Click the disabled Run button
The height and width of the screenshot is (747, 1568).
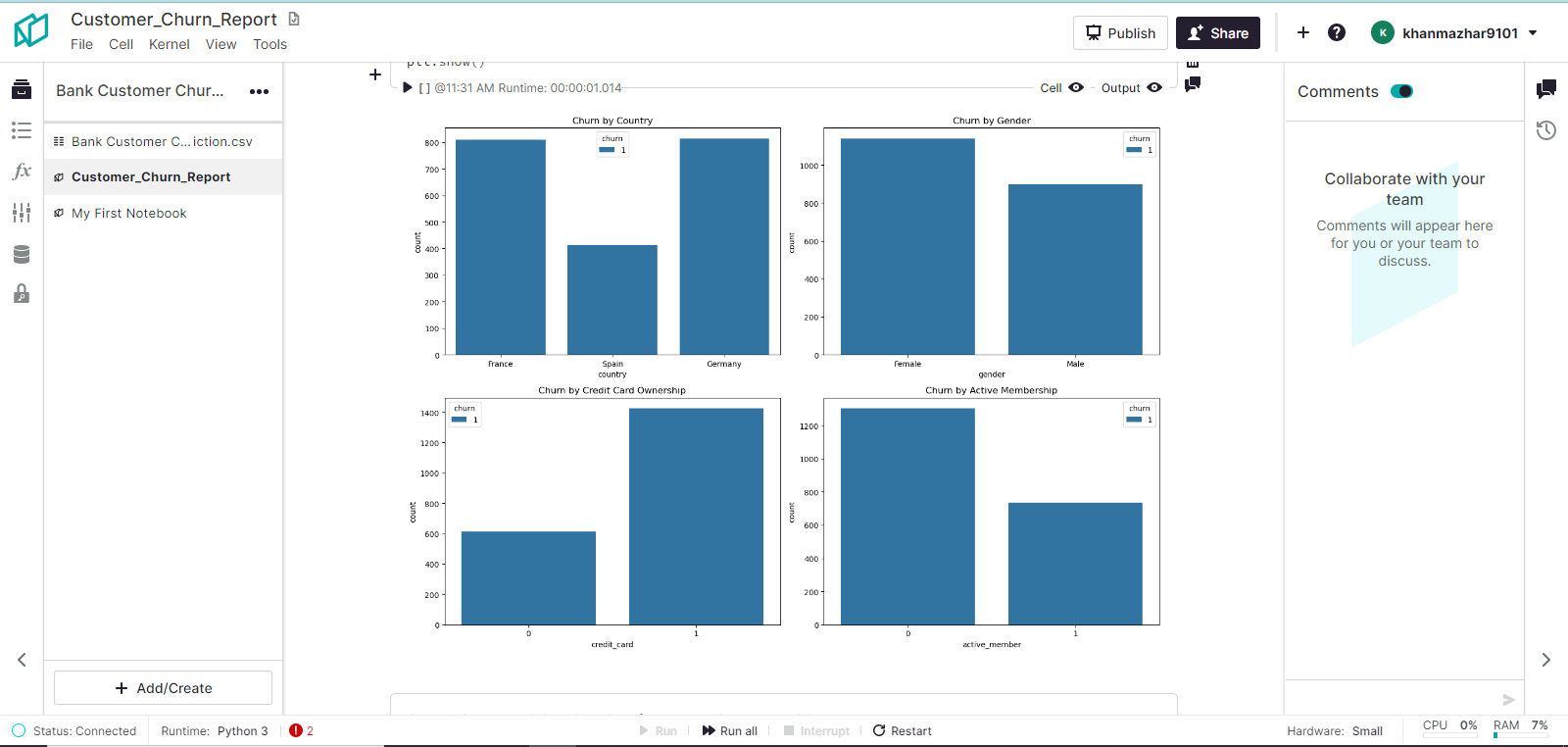(x=659, y=730)
